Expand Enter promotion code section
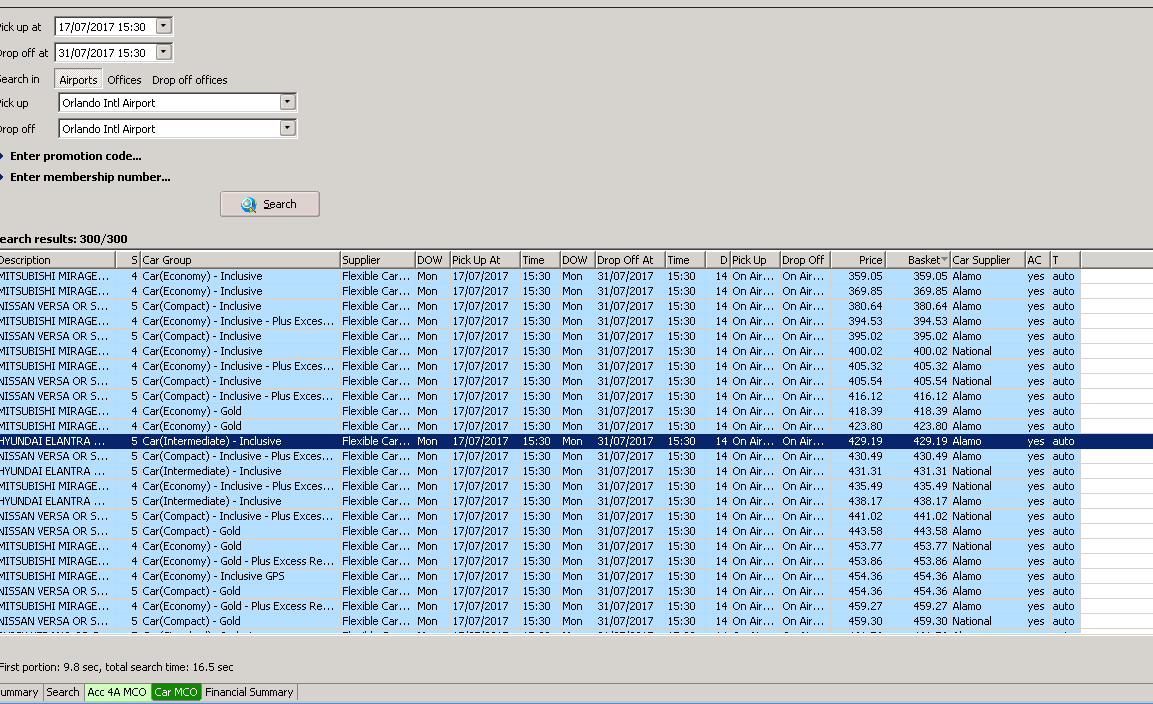 (75, 156)
